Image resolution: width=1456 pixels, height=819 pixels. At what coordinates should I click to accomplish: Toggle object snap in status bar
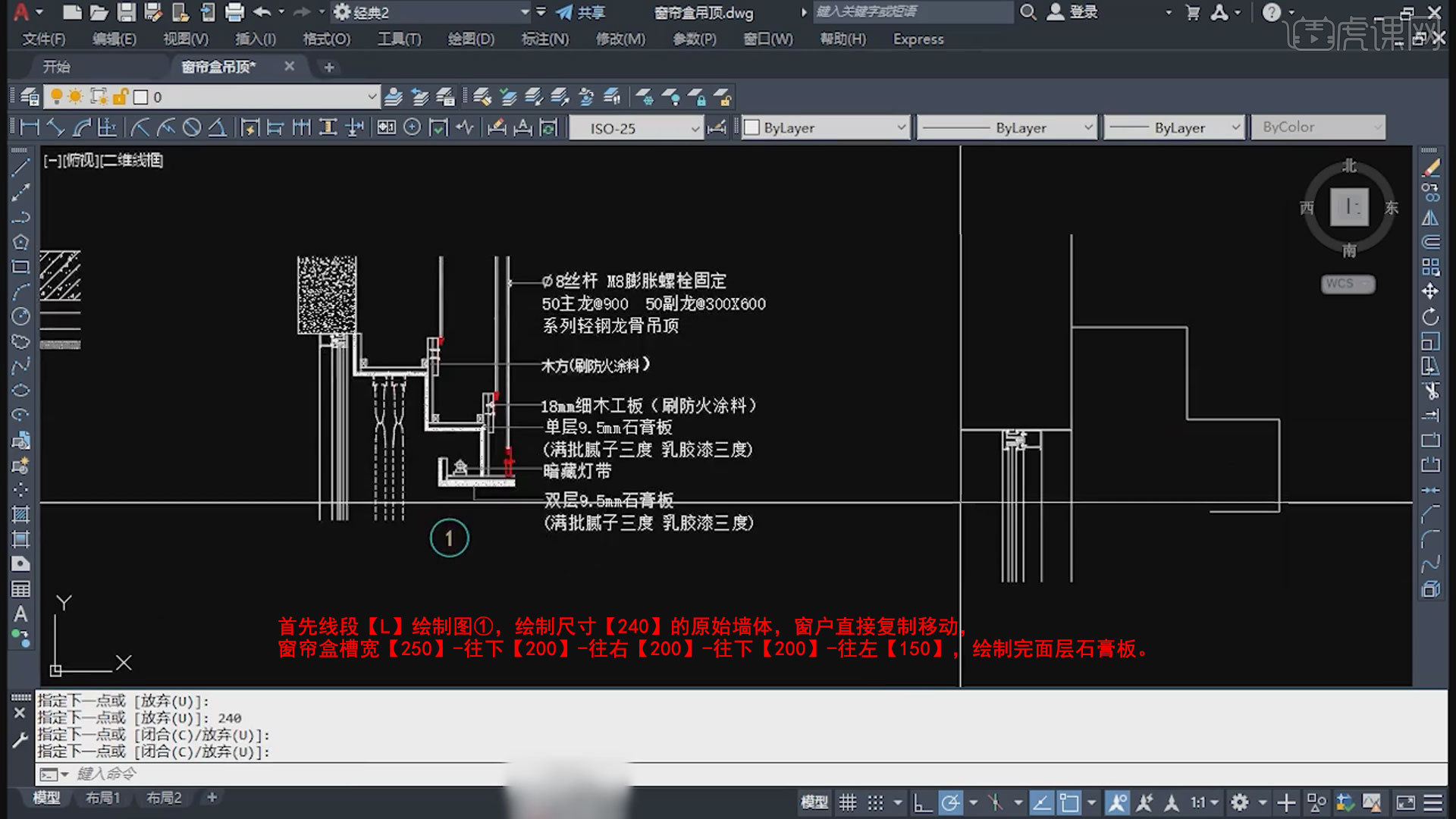1069,802
